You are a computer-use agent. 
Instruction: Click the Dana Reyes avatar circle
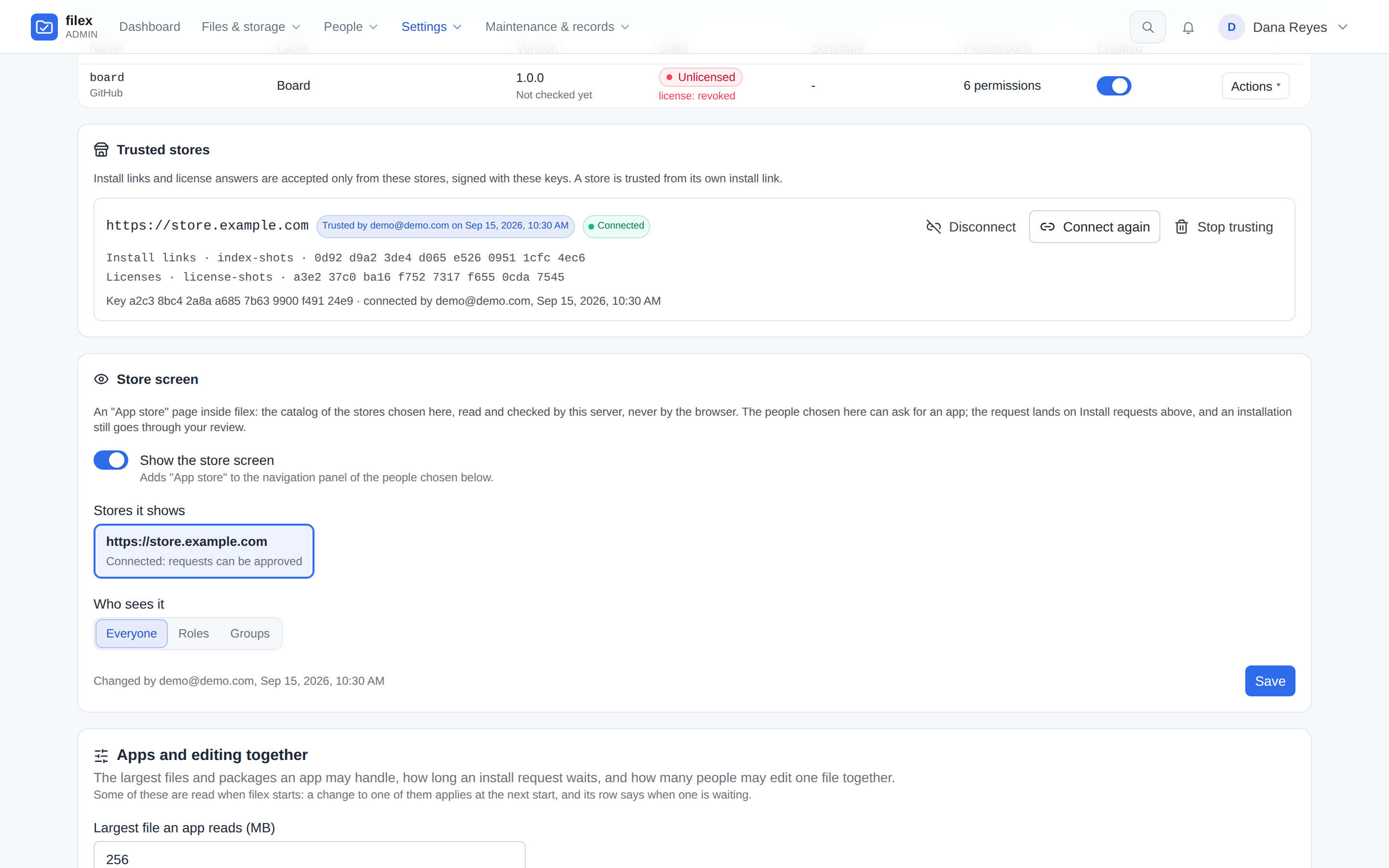pos(1231,27)
